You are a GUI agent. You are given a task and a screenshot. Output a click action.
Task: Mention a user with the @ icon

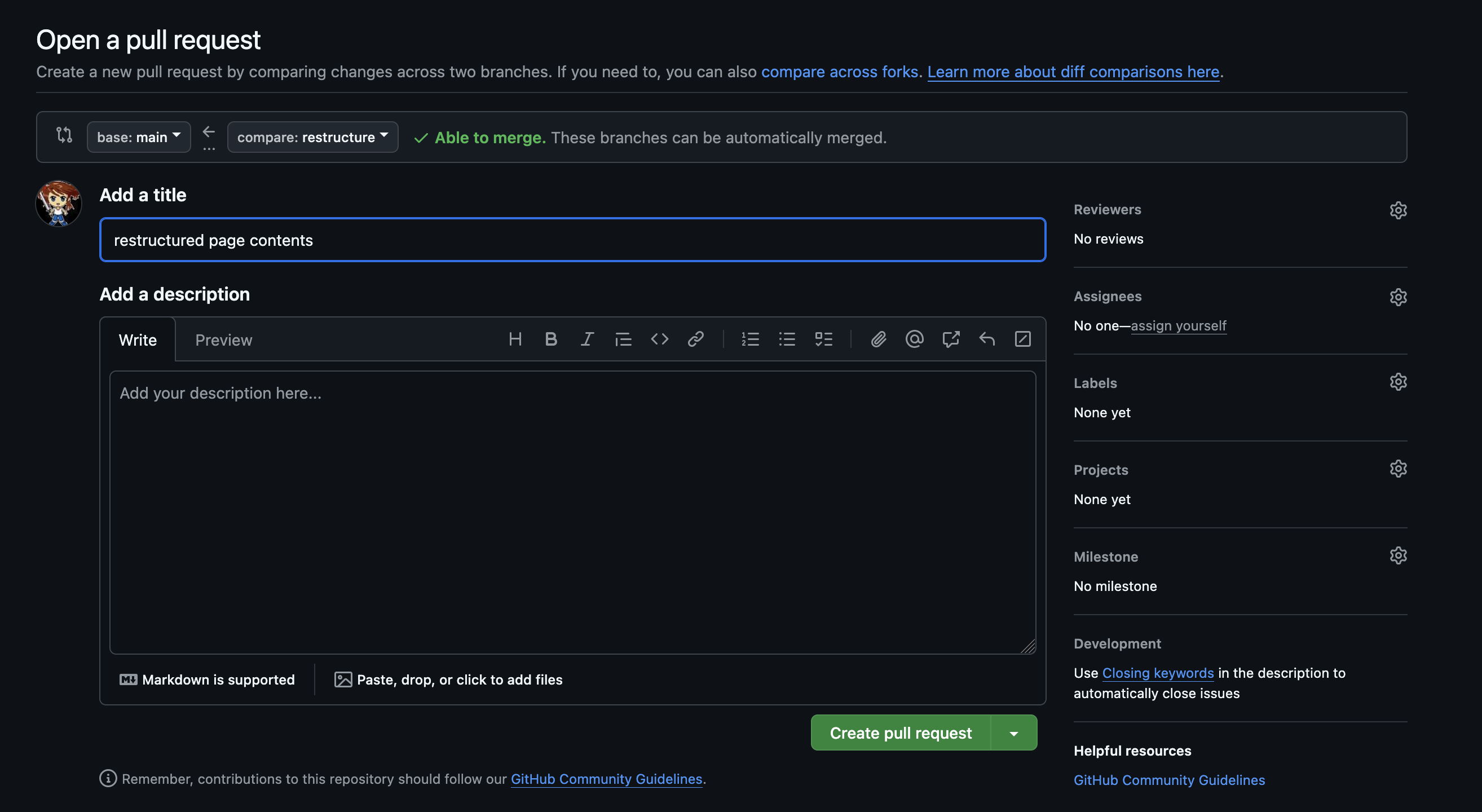pyautogui.click(x=914, y=339)
